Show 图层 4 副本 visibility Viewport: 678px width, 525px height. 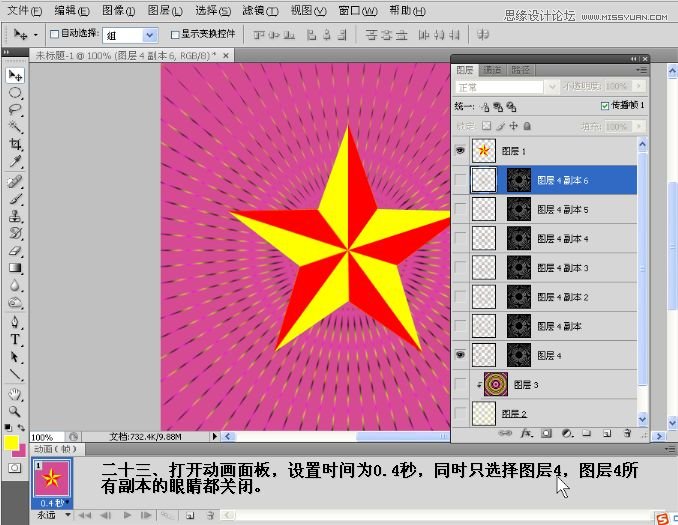click(x=460, y=326)
